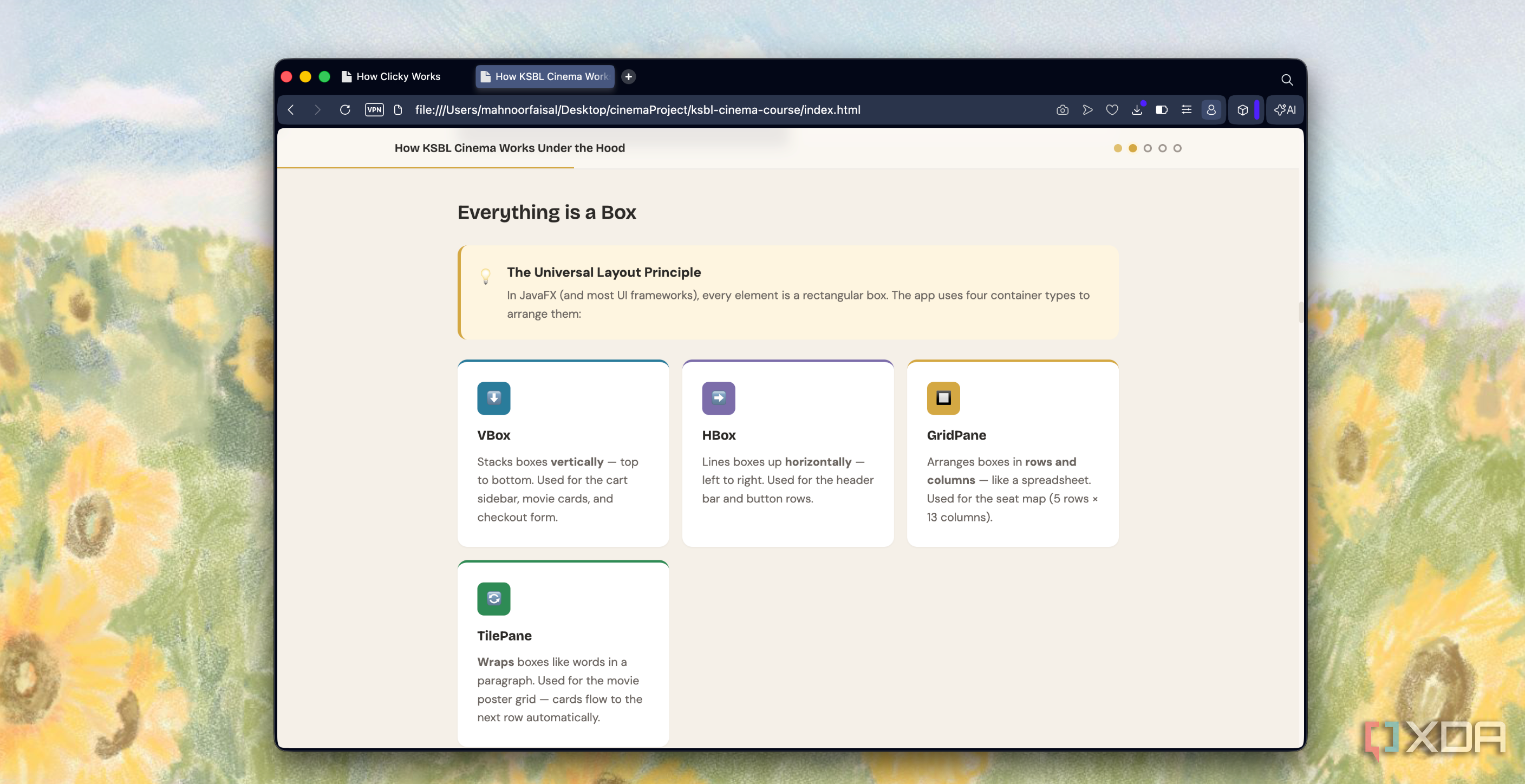Click the HBox right-arrow icon
Screen dimensions: 1525x784
coord(719,398)
